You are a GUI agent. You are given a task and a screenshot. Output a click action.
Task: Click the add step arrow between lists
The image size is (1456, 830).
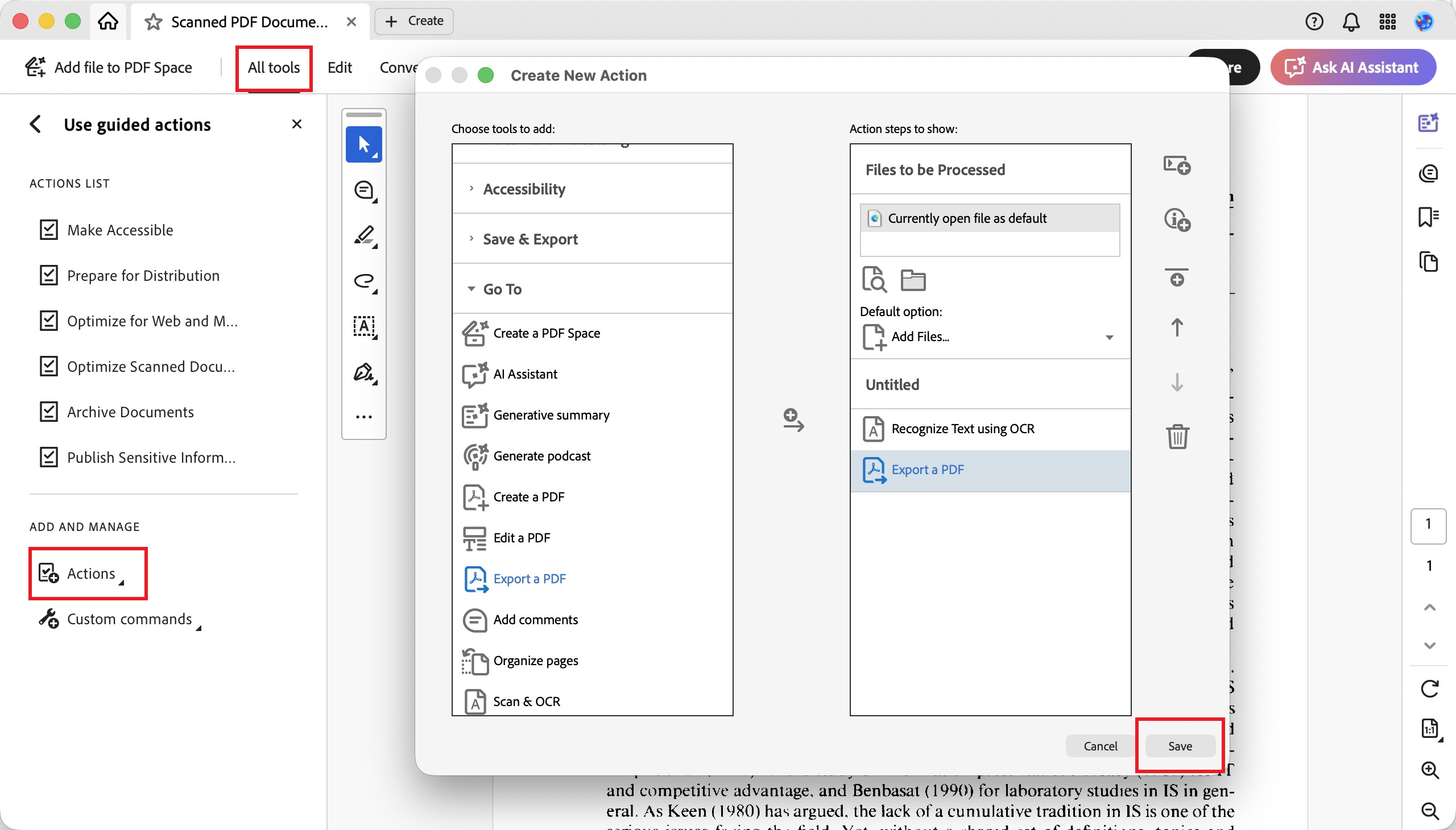(x=793, y=420)
